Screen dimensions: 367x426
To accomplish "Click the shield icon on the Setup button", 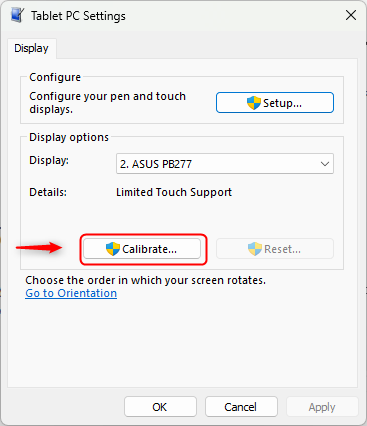I will pyautogui.click(x=254, y=103).
